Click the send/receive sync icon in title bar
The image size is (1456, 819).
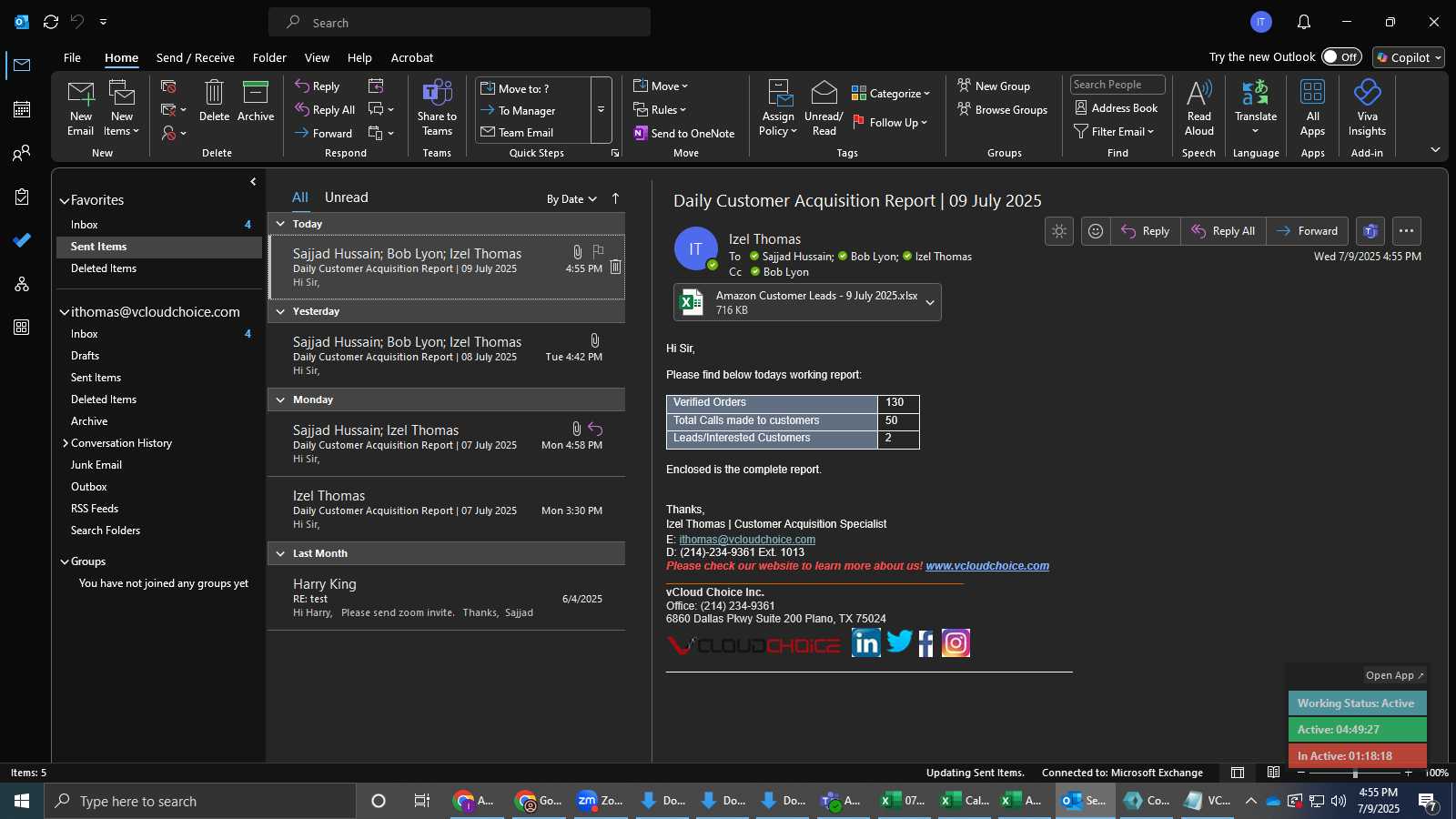[51, 21]
